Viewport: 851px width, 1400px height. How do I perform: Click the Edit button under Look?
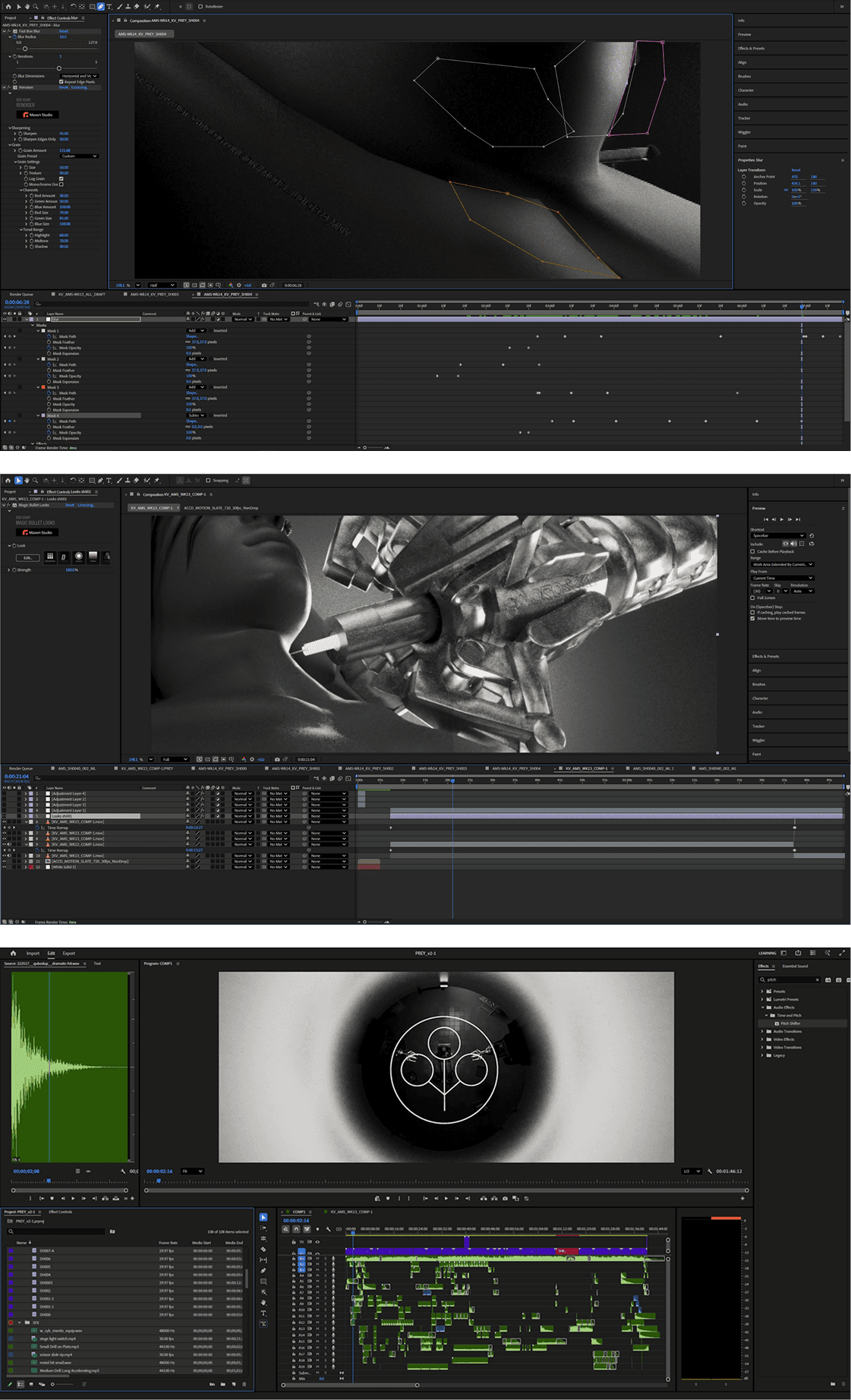(28, 557)
